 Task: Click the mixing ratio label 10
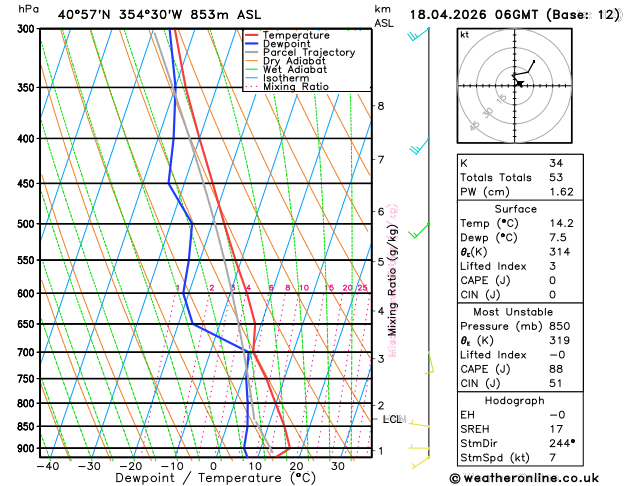click(x=304, y=288)
